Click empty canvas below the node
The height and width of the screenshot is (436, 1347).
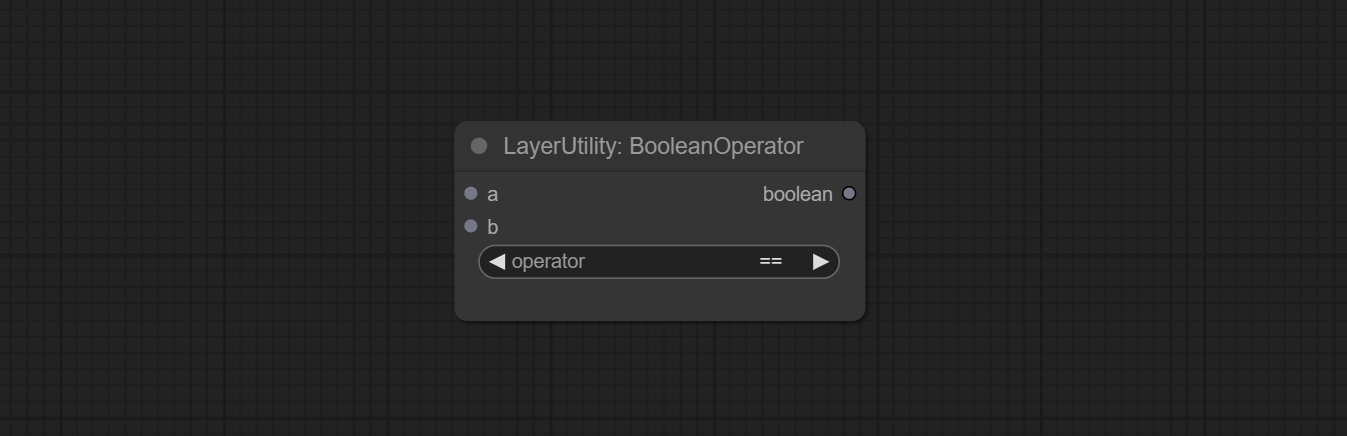click(660, 378)
